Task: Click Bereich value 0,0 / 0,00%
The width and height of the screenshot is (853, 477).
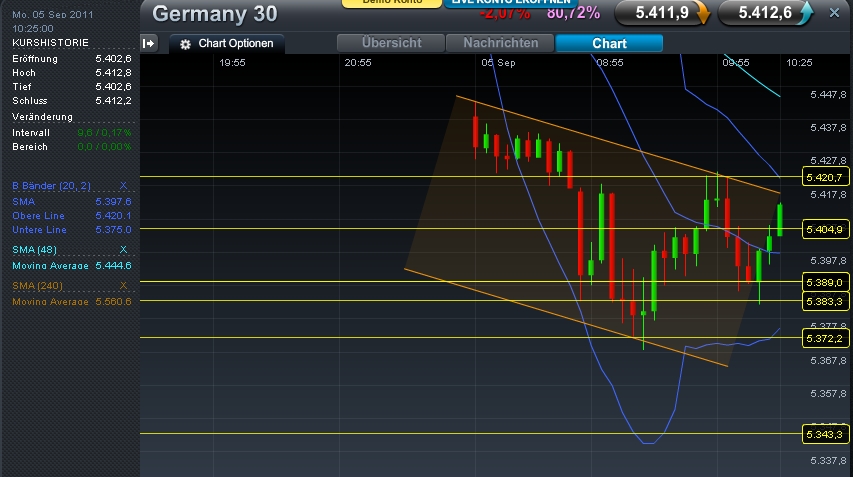Action: pyautogui.click(x=104, y=147)
